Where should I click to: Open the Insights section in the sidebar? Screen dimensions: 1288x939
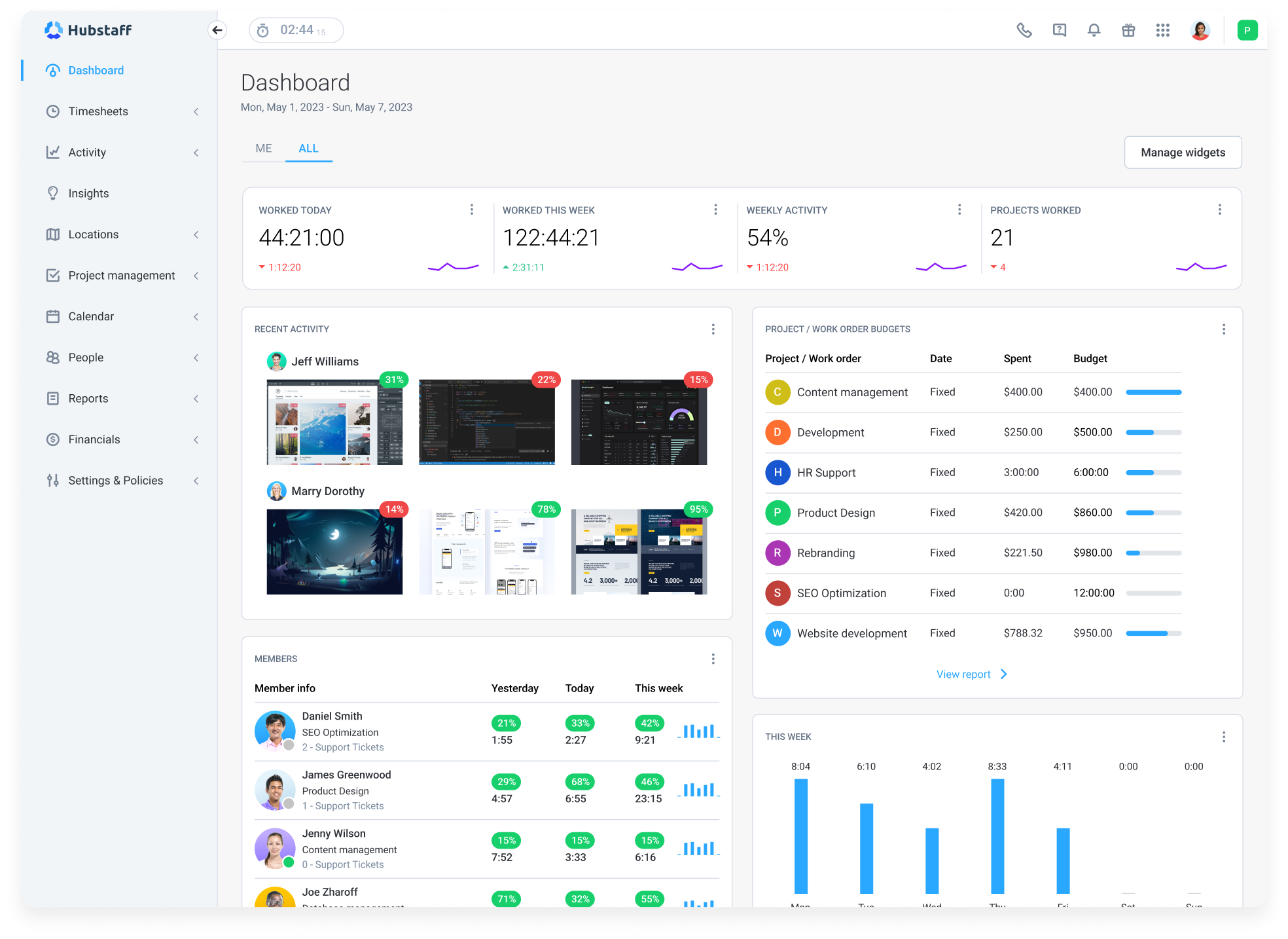pos(88,193)
